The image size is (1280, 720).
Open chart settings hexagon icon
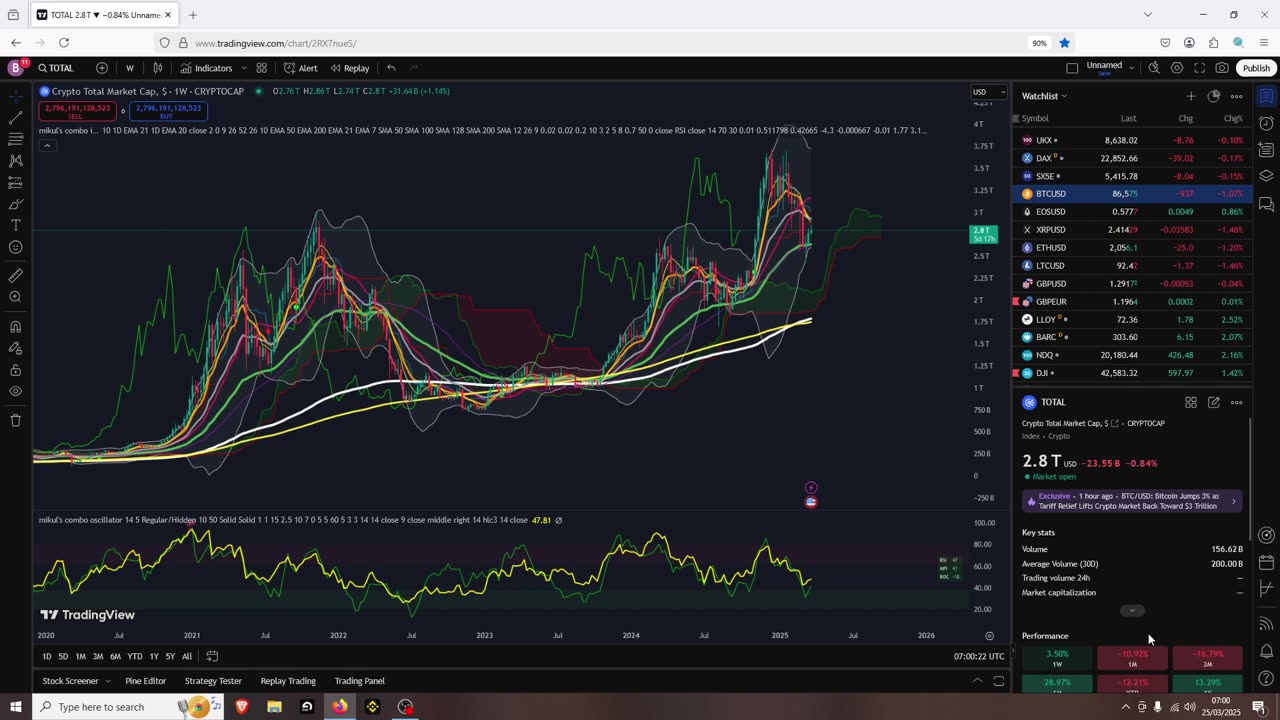click(1177, 68)
